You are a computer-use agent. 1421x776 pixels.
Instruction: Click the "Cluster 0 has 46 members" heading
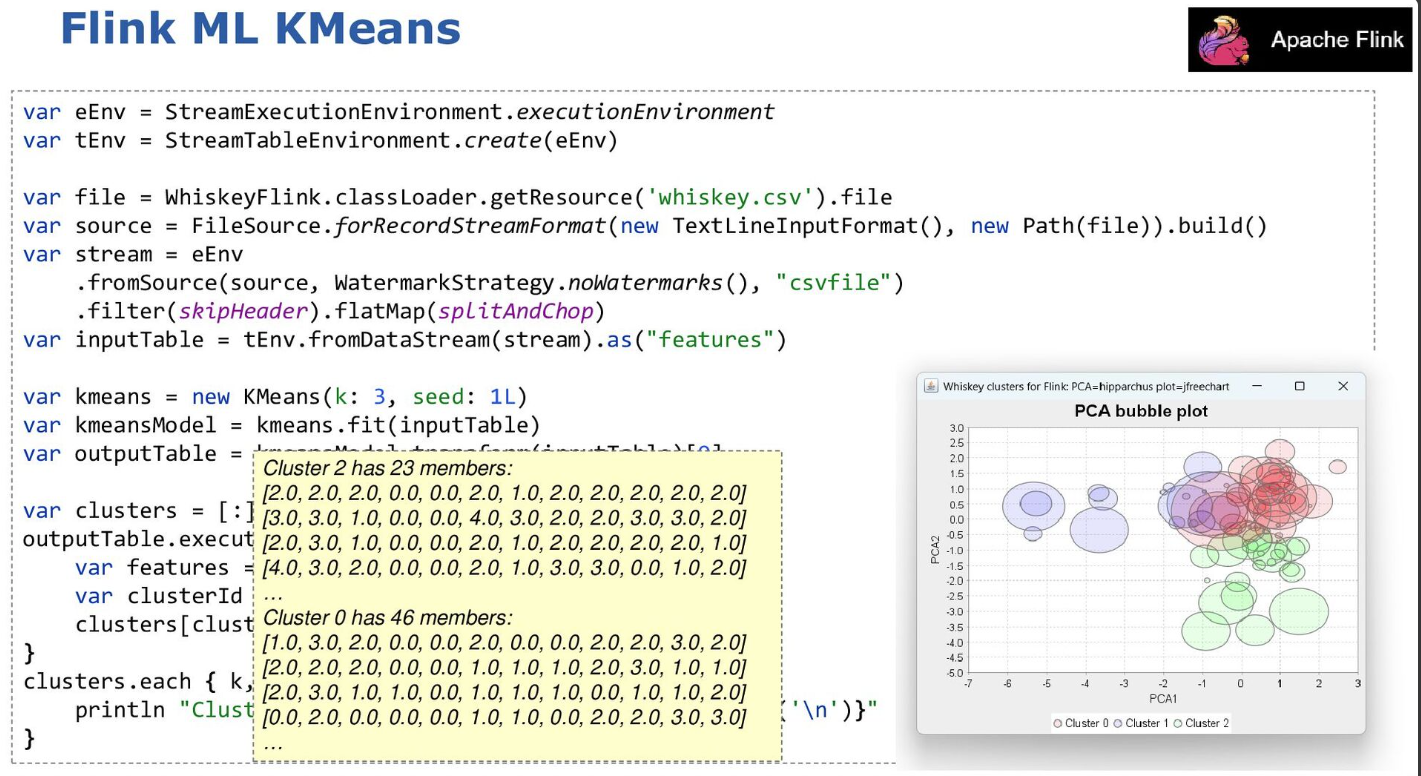pyautogui.click(x=387, y=618)
